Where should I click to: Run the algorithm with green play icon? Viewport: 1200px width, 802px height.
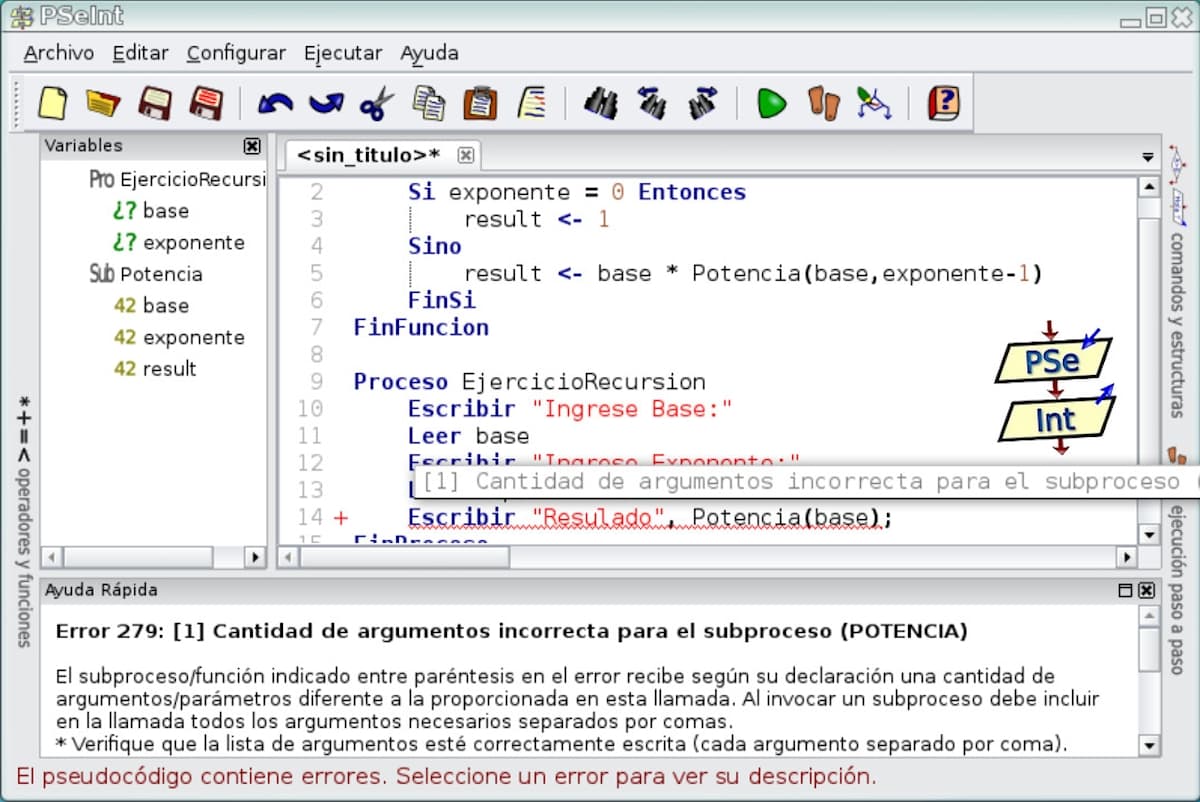pyautogui.click(x=771, y=103)
